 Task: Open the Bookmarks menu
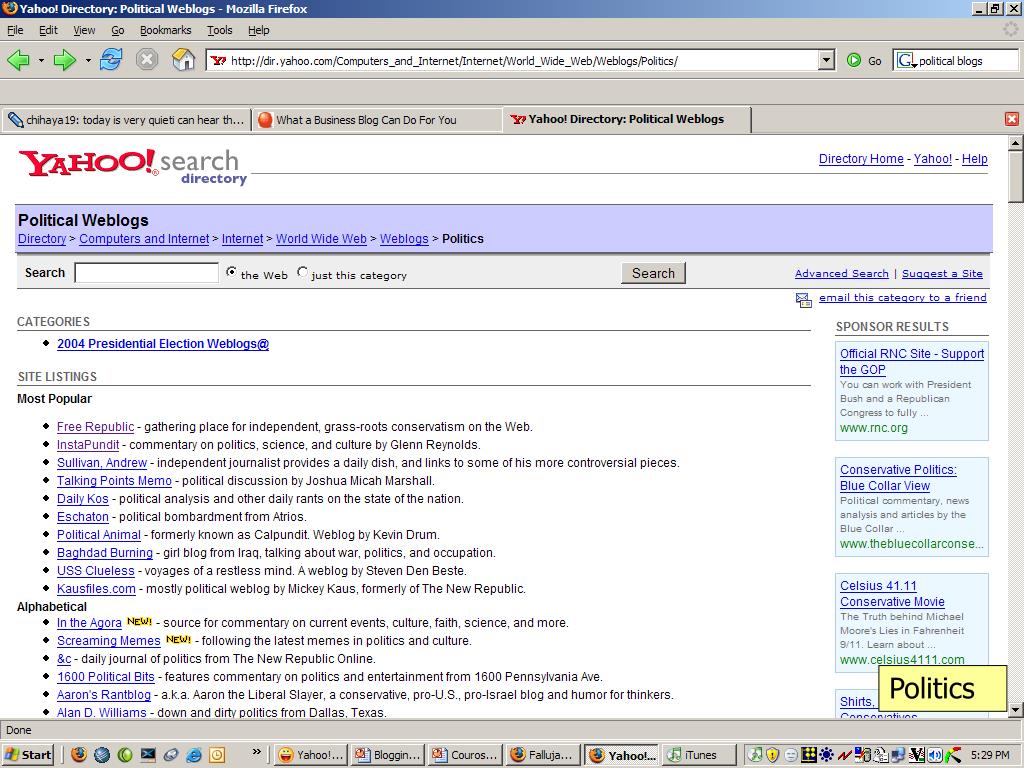[x=165, y=30]
